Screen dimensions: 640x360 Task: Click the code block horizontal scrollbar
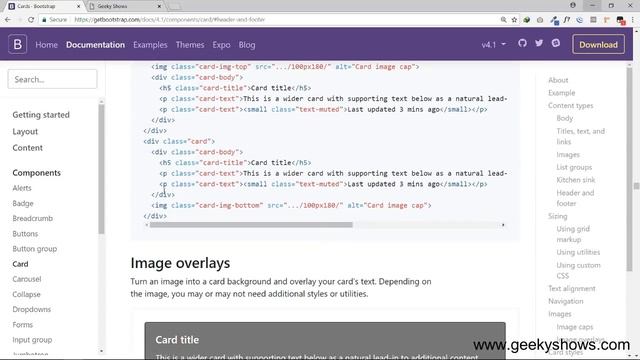click(x=251, y=225)
